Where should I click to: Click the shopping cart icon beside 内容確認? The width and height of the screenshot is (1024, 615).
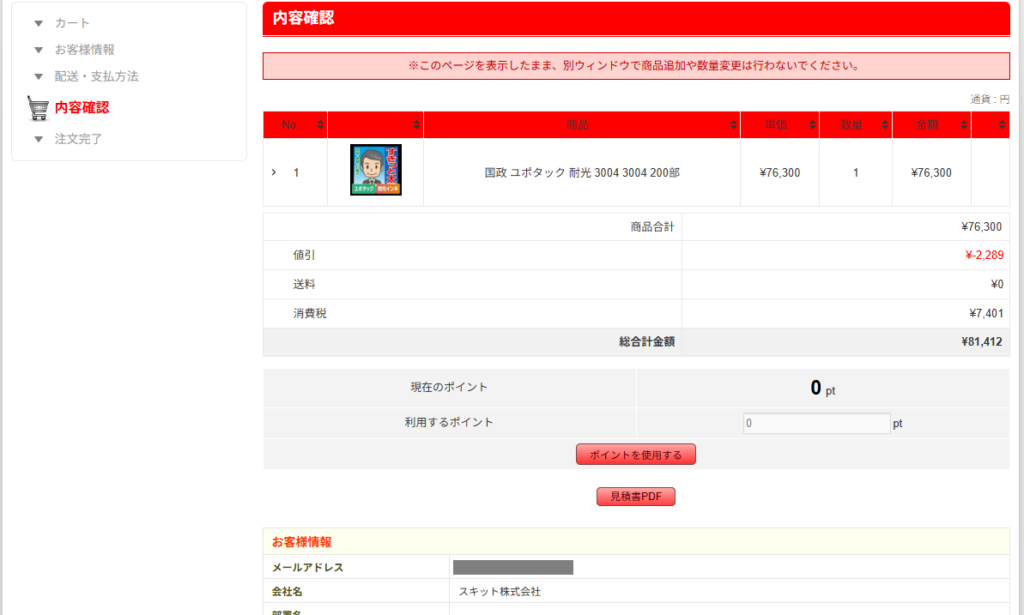[x=38, y=108]
